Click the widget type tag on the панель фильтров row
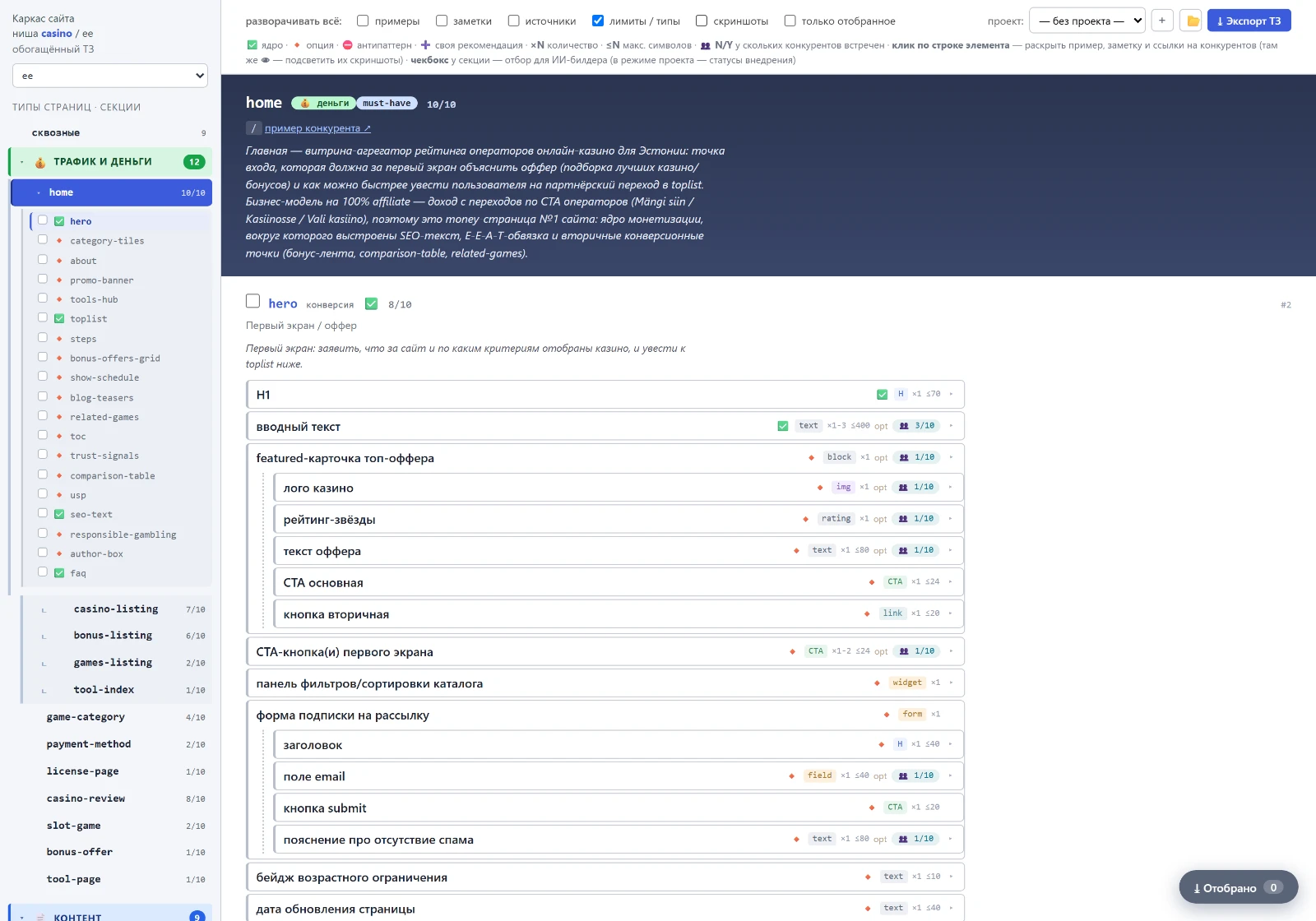Screen dimensions: 1316x921 [x=907, y=683]
